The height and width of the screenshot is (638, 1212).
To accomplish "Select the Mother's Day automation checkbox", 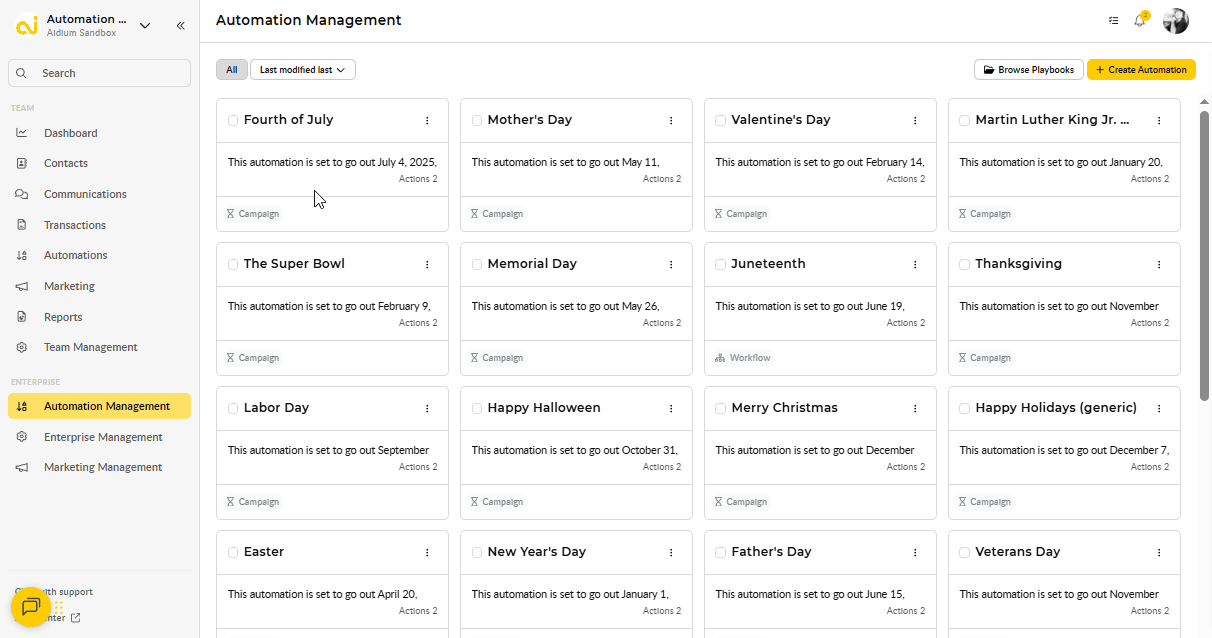I will point(477,120).
